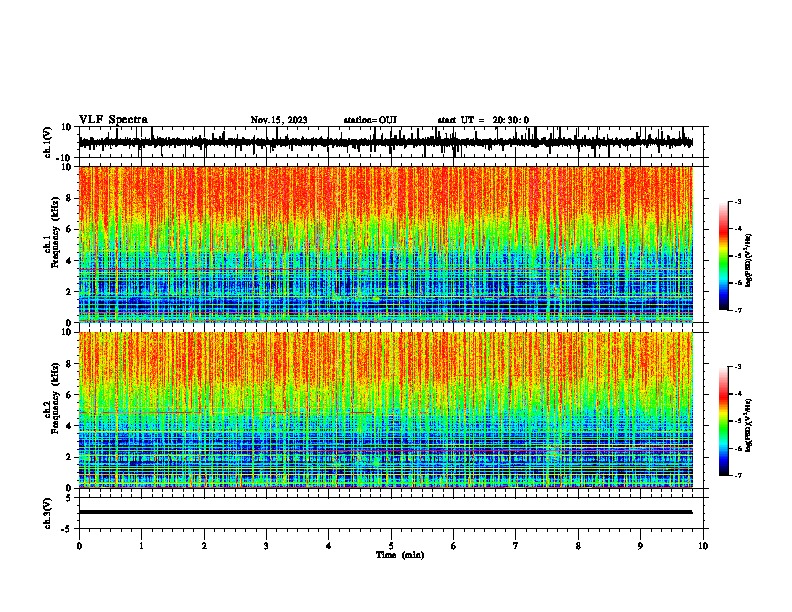The width and height of the screenshot is (792, 612).
Task: Click the "-7" tick on ch.2 colorbar
Action: coord(738,475)
